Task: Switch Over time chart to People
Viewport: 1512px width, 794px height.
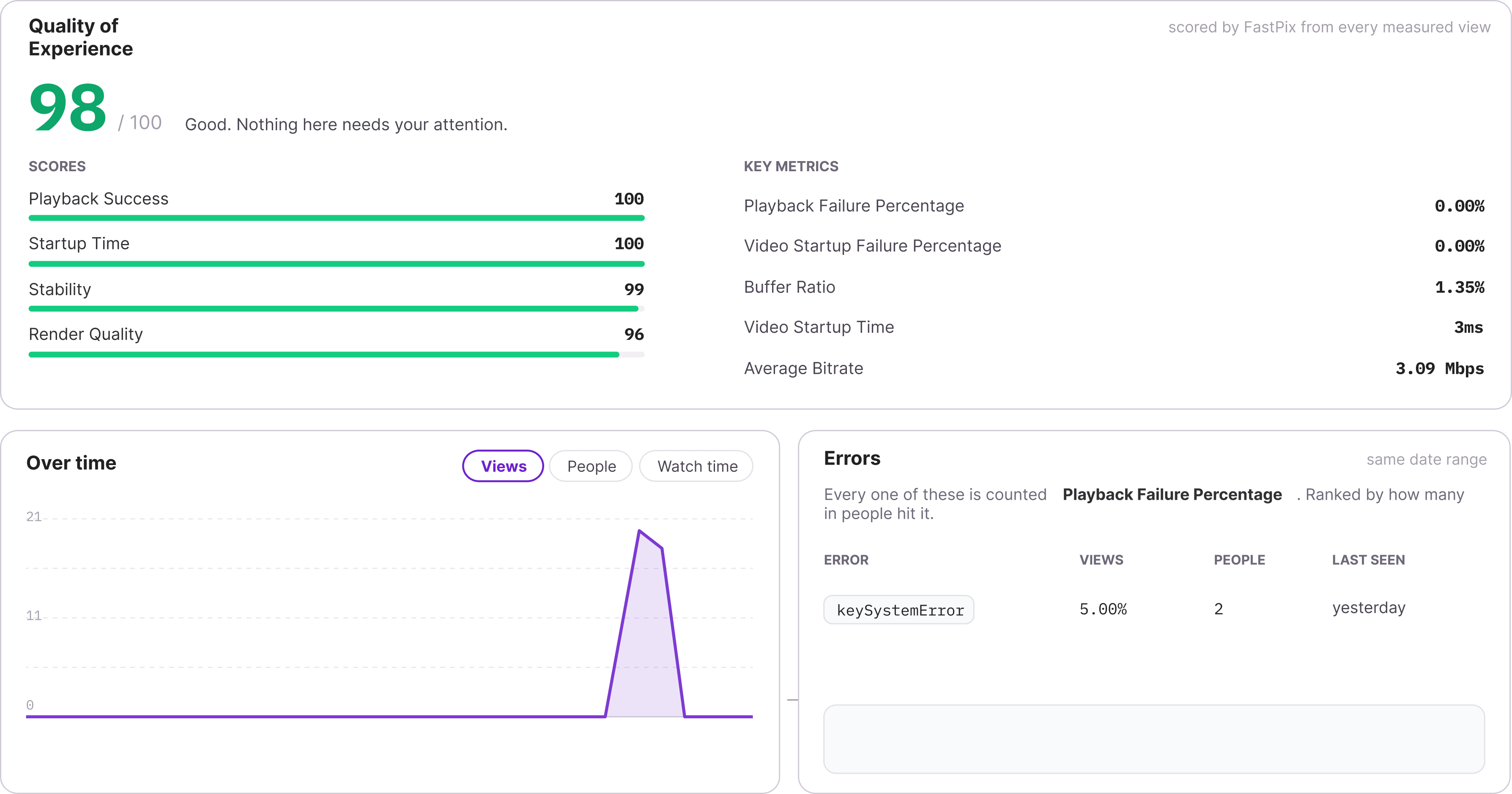Action: pyautogui.click(x=591, y=466)
